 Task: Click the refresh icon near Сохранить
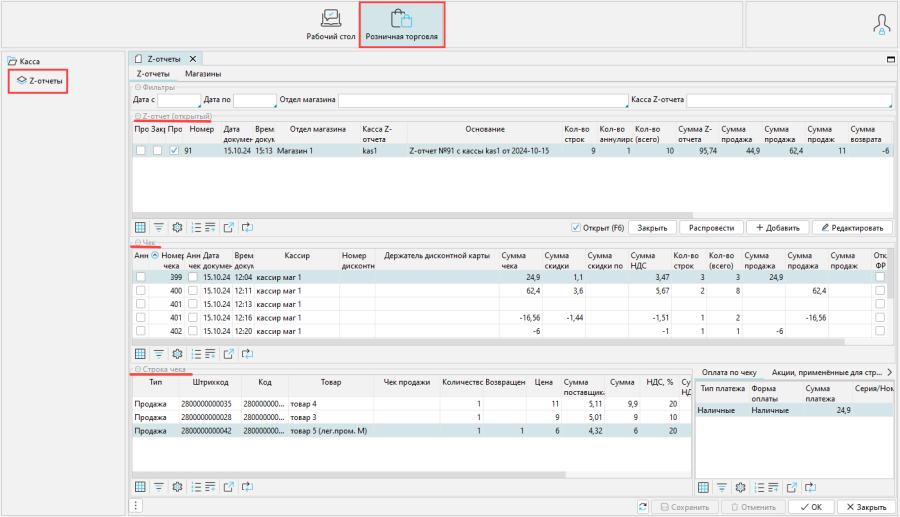[642, 507]
